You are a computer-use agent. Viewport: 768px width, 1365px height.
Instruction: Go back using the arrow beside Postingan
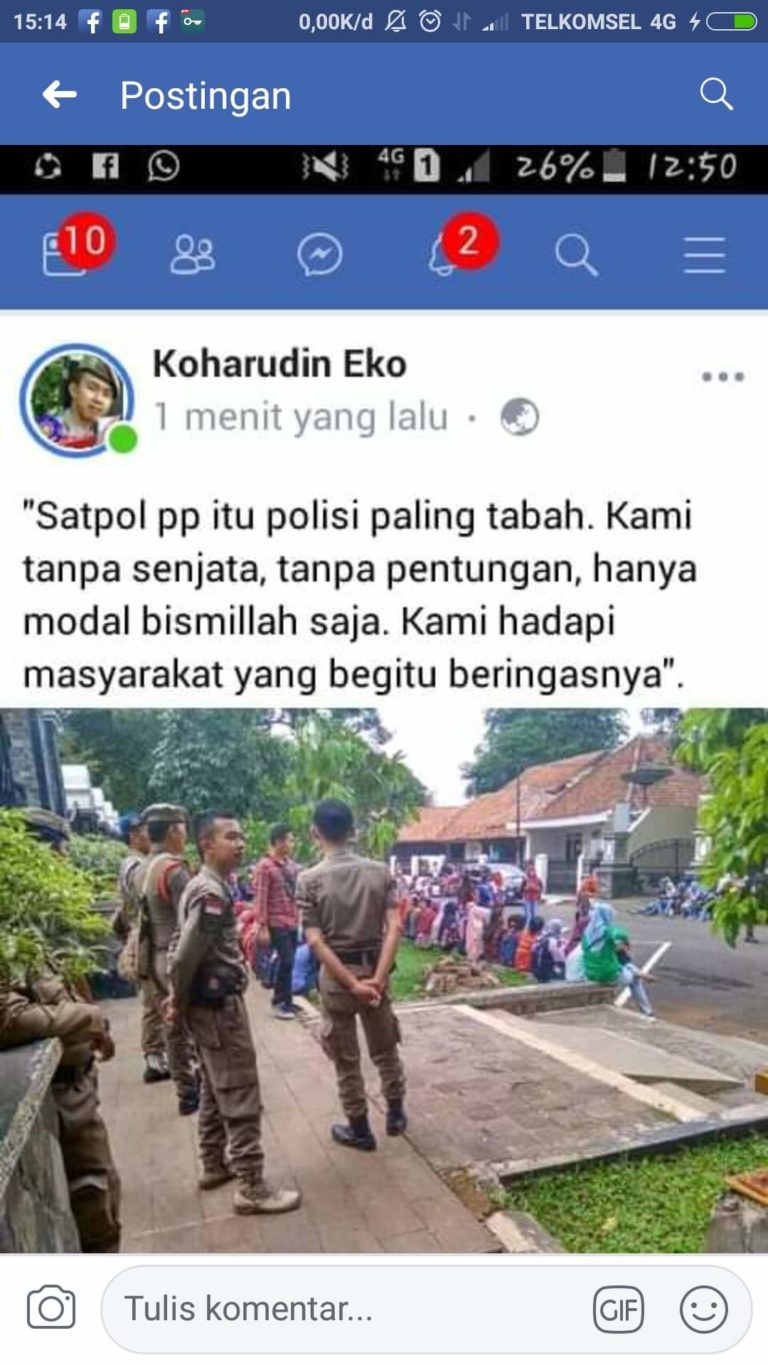click(x=59, y=95)
